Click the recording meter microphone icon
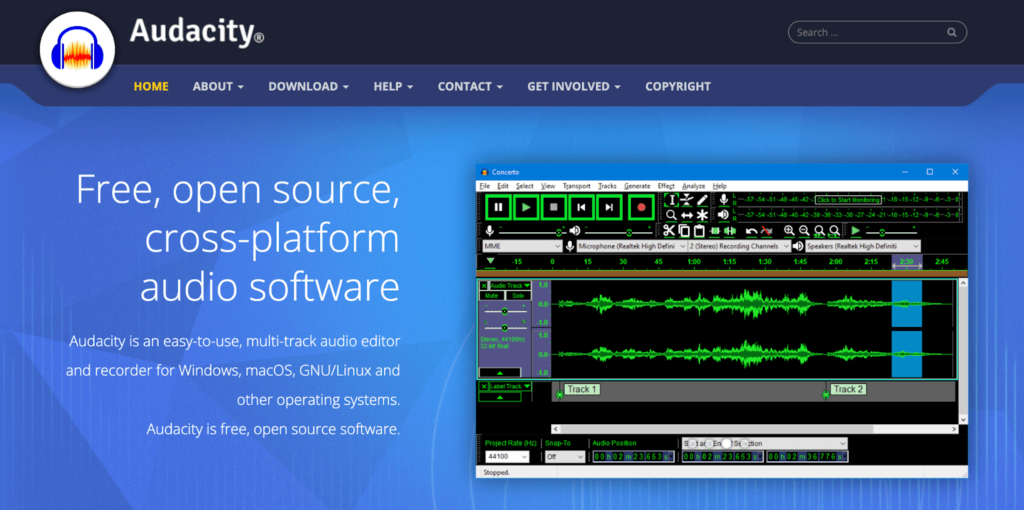The image size is (1024, 510). [x=723, y=200]
